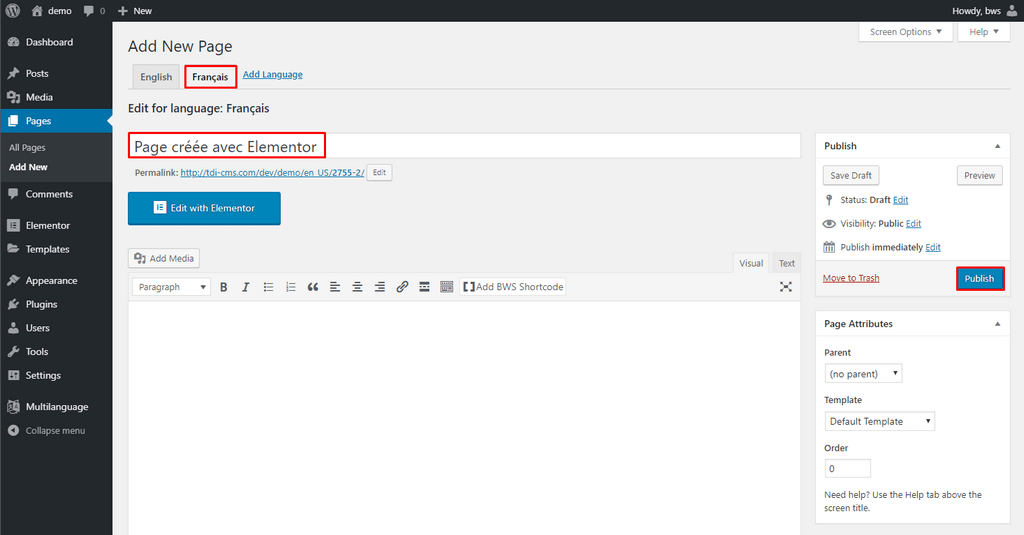Click the WordPress logo icon
This screenshot has width=1024, height=535.
12,10
